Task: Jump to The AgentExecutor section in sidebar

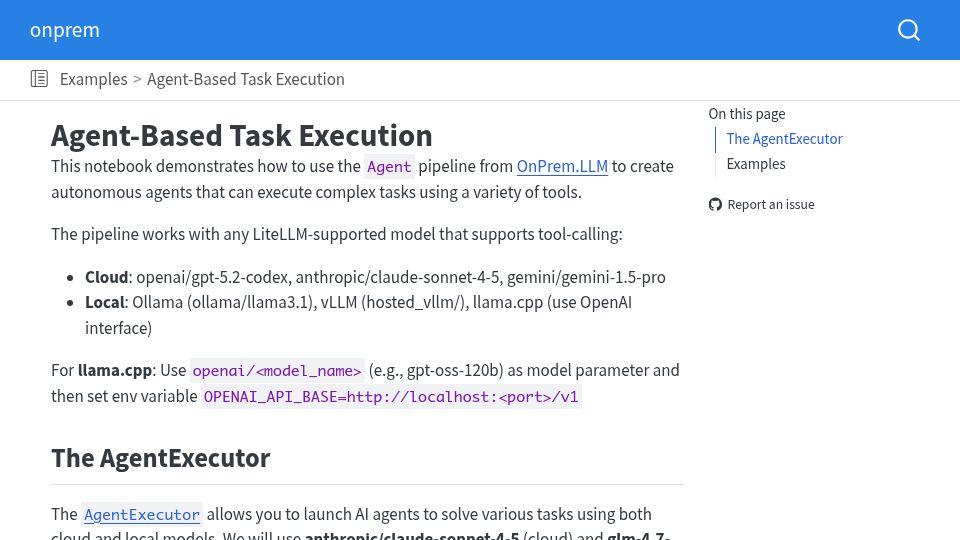Action: coord(784,139)
